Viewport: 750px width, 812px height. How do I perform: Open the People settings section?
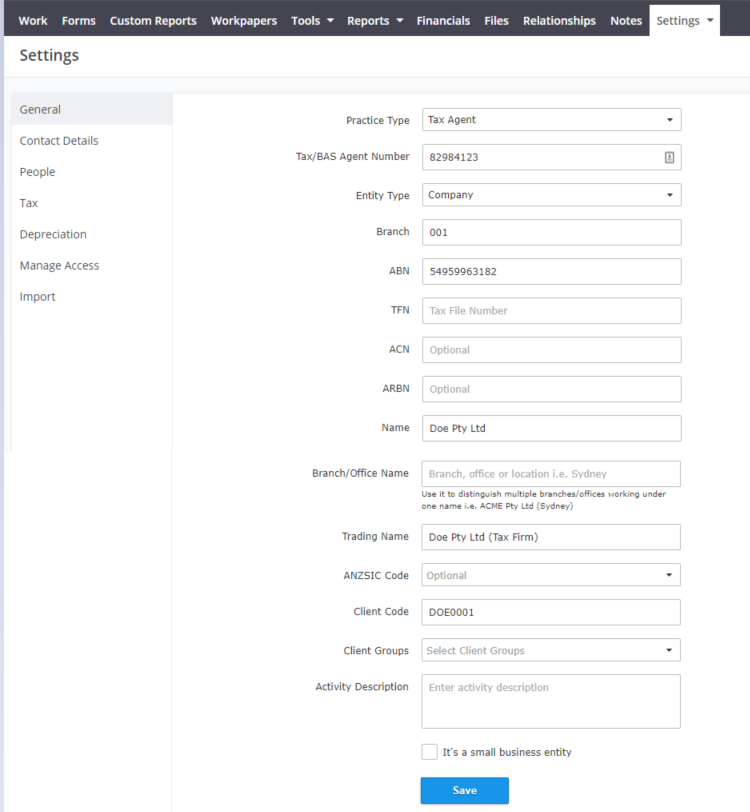(37, 171)
